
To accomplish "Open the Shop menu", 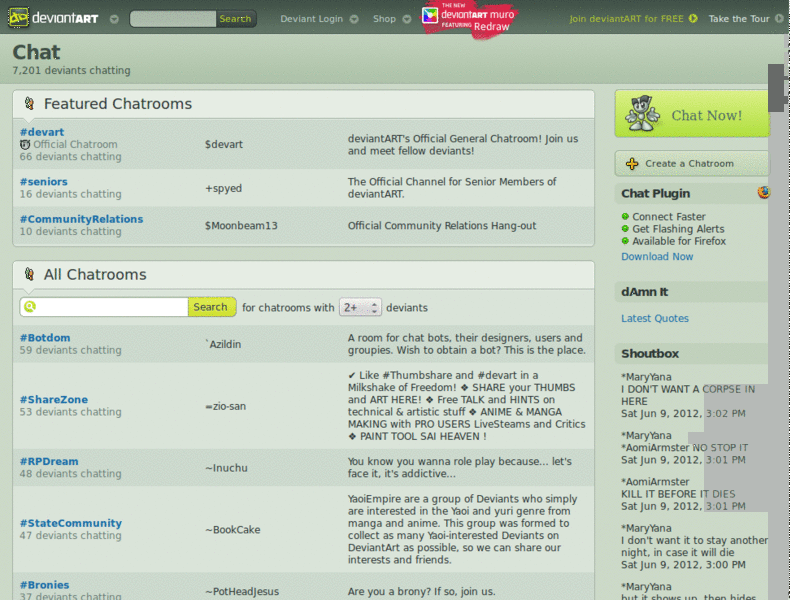I will tap(384, 19).
